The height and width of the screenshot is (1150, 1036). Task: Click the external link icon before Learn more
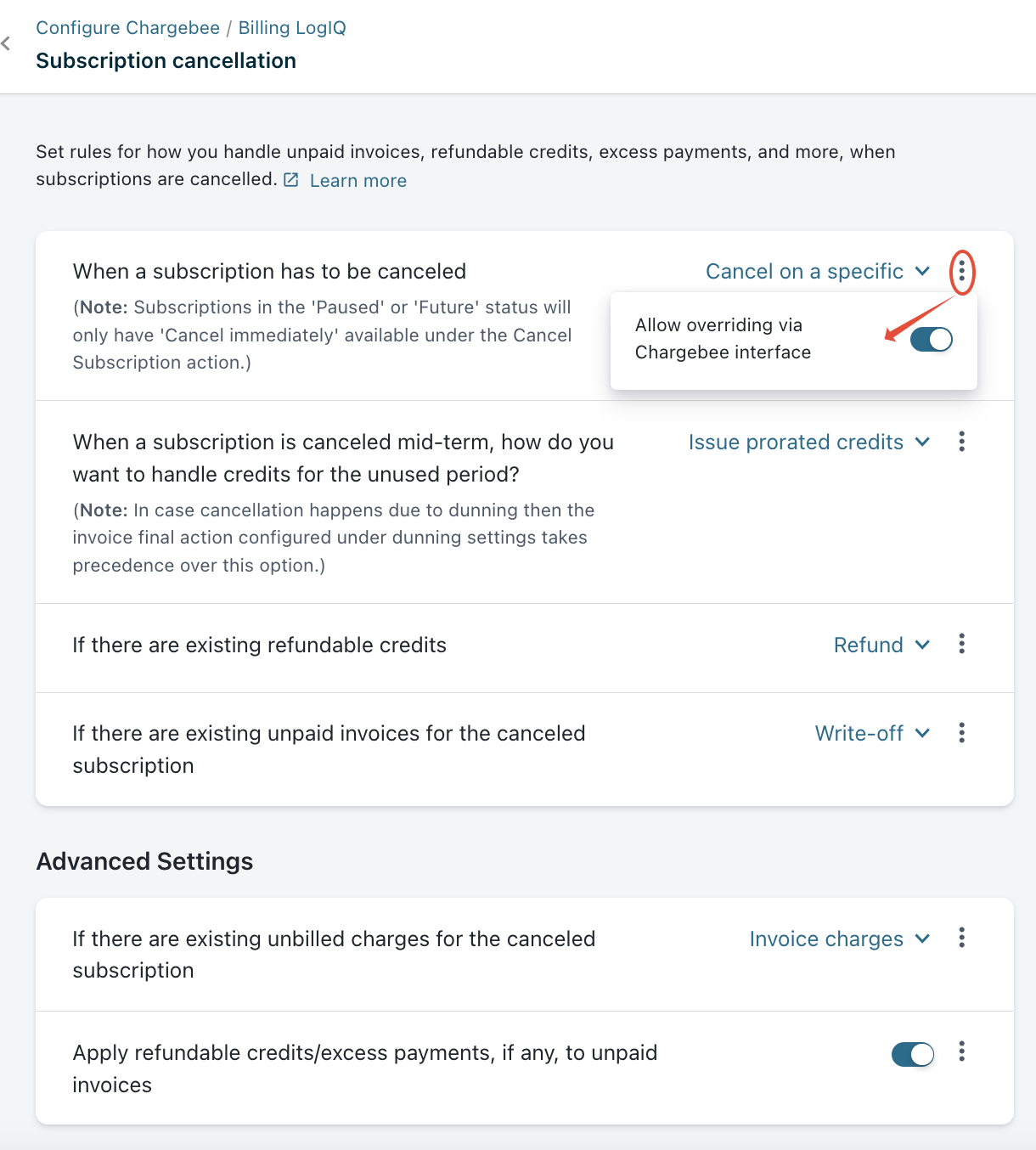coord(291,180)
